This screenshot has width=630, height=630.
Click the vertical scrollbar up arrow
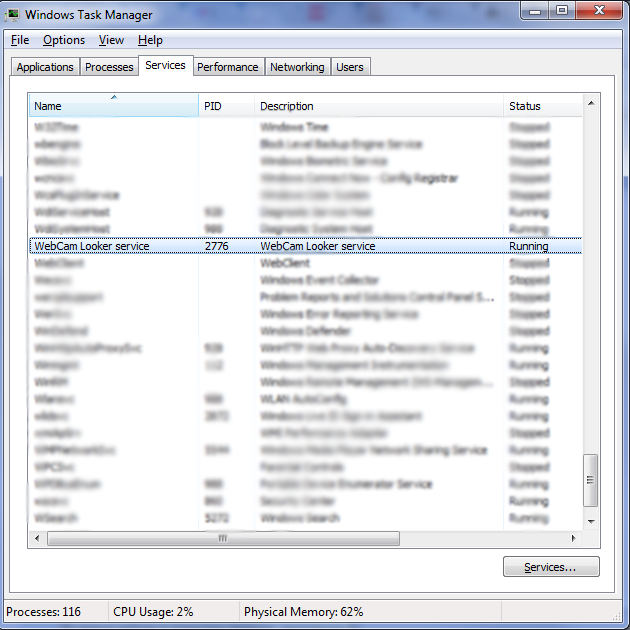coord(591,104)
